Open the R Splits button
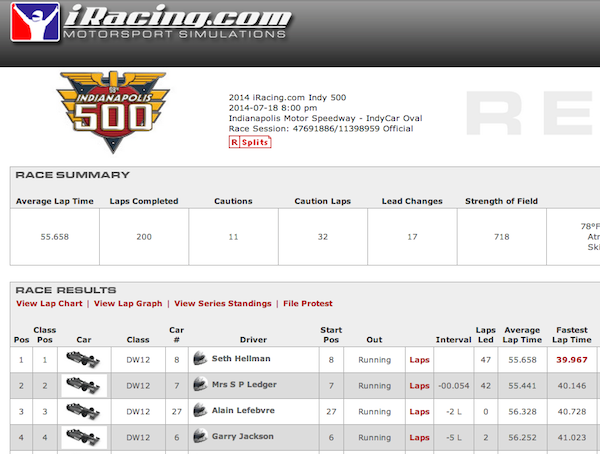600x454 pixels. [250, 142]
